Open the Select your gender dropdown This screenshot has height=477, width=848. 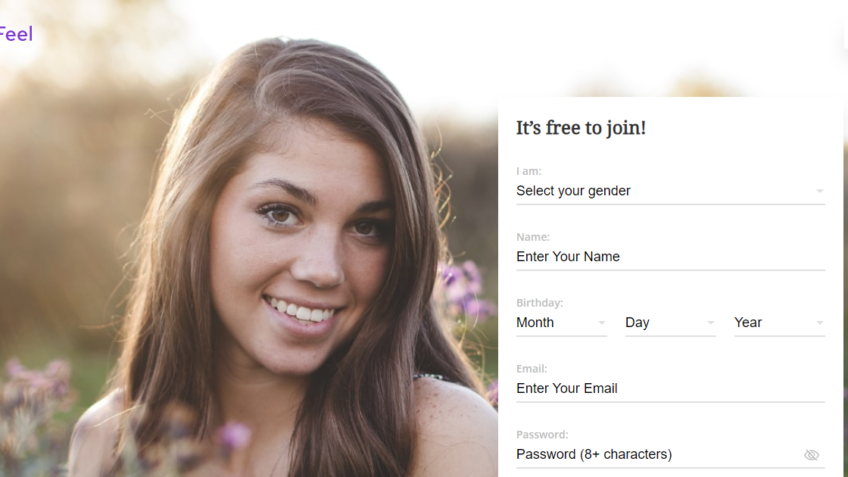coord(671,191)
